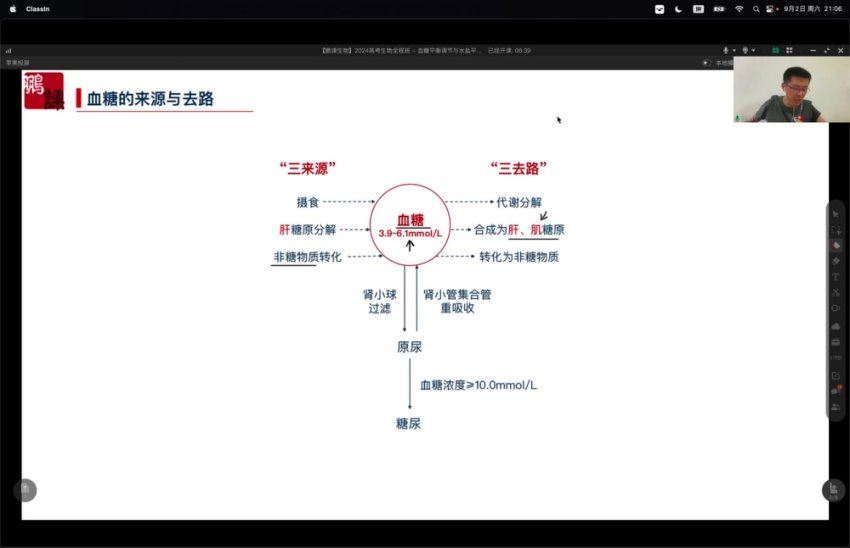Open the class roster people icon
Screen dimensions: 850x548
pos(836,407)
